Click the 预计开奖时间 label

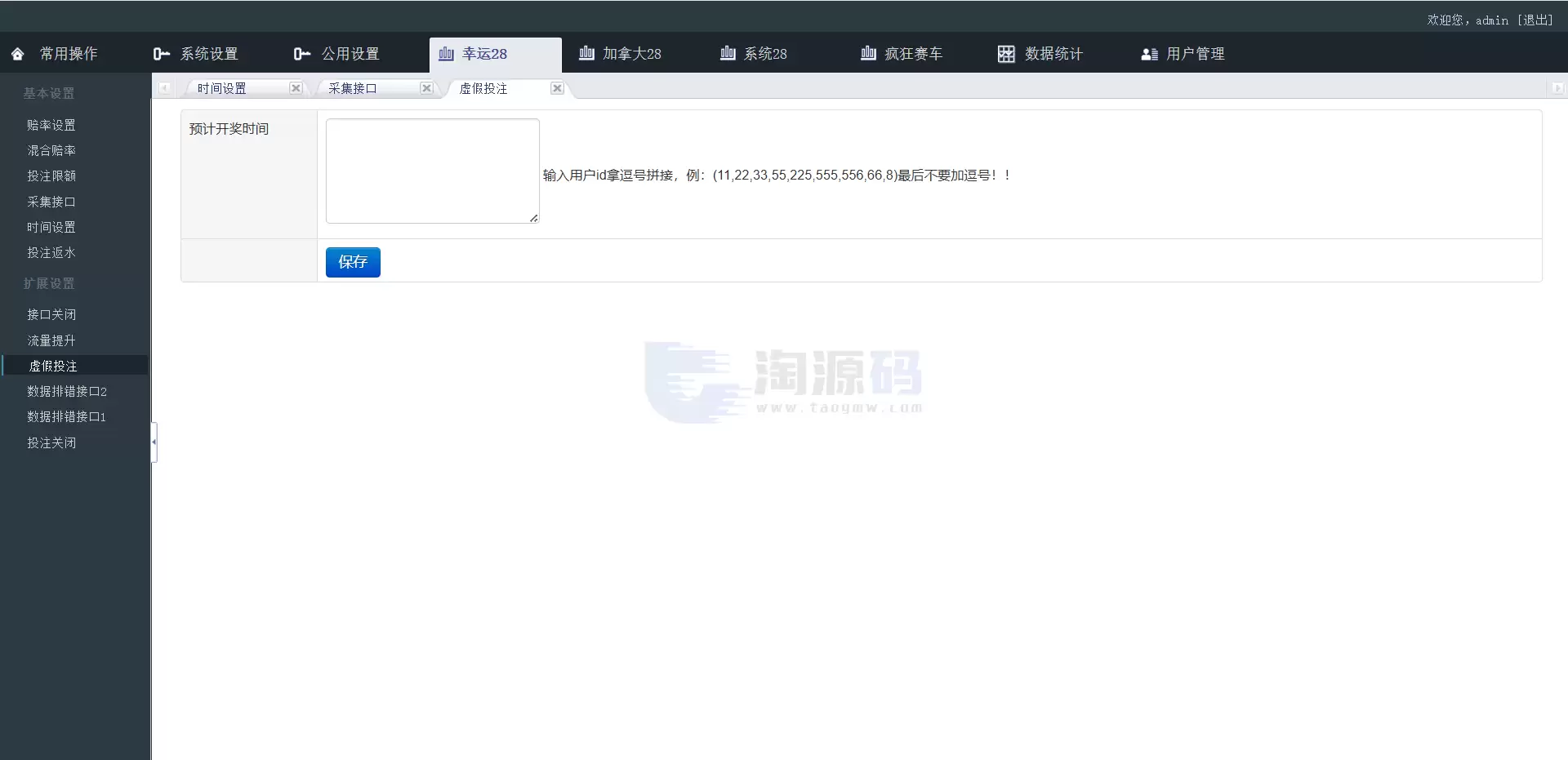click(x=229, y=129)
